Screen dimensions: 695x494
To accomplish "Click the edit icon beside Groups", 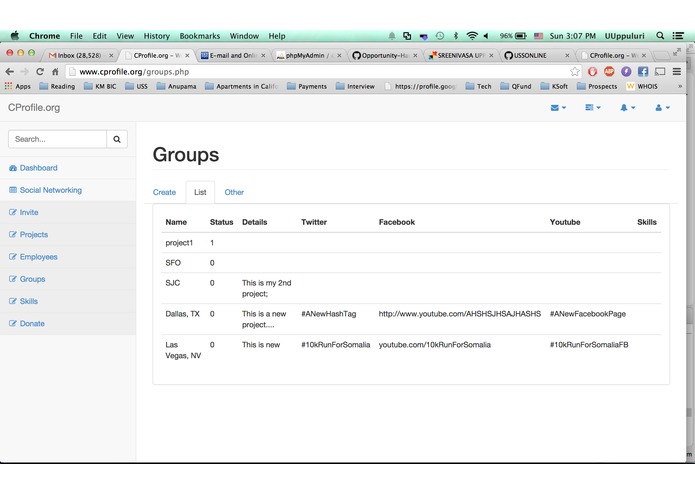I will (x=13, y=279).
